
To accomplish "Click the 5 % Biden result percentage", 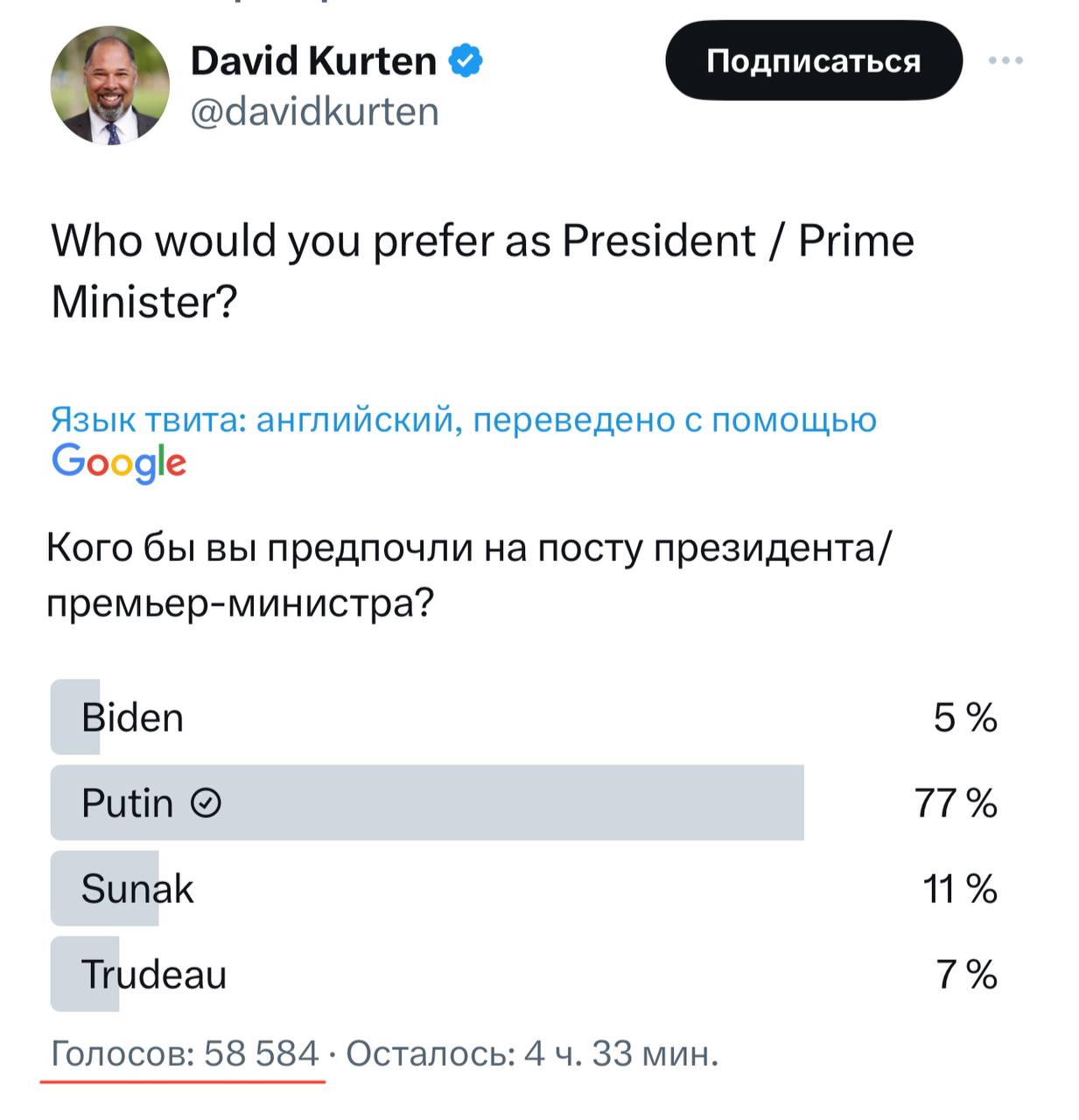I will tap(965, 717).
